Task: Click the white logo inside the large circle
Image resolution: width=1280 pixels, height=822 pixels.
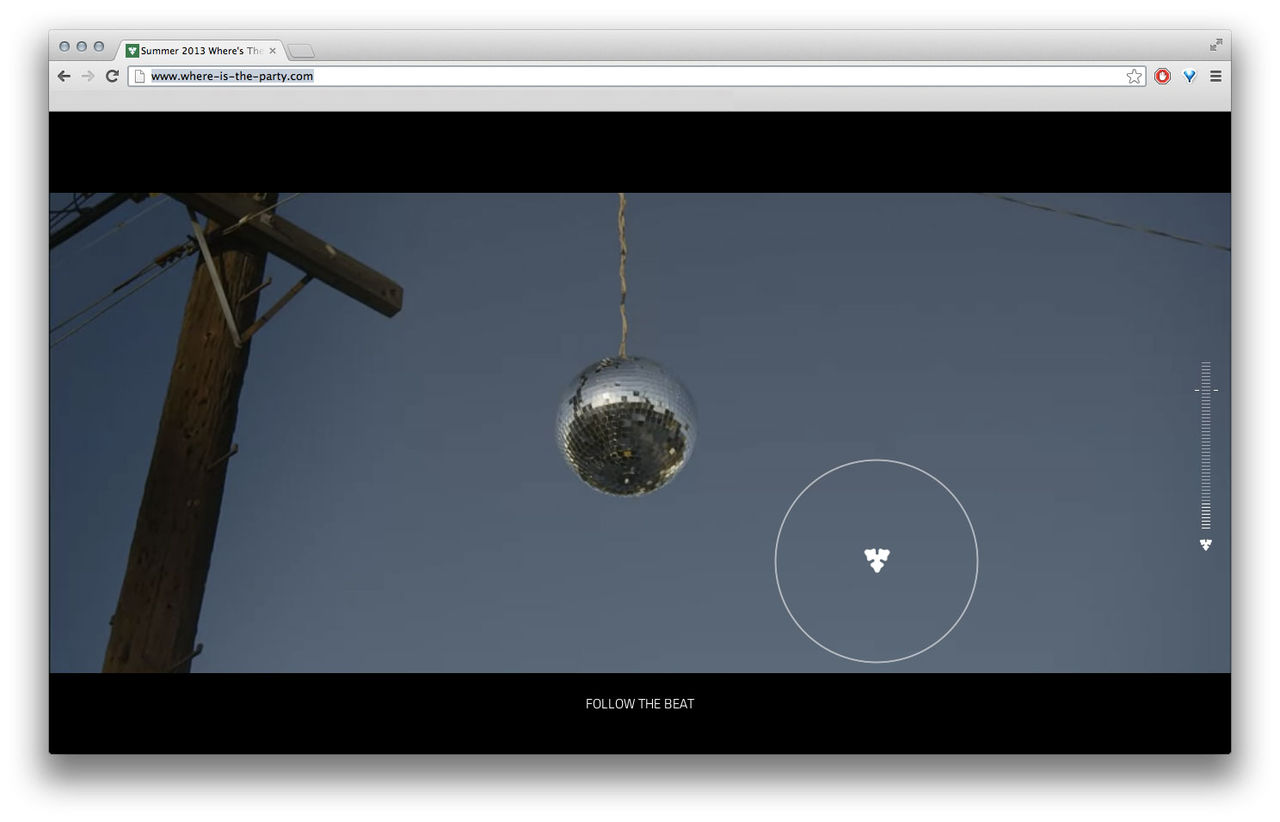Action: (877, 561)
